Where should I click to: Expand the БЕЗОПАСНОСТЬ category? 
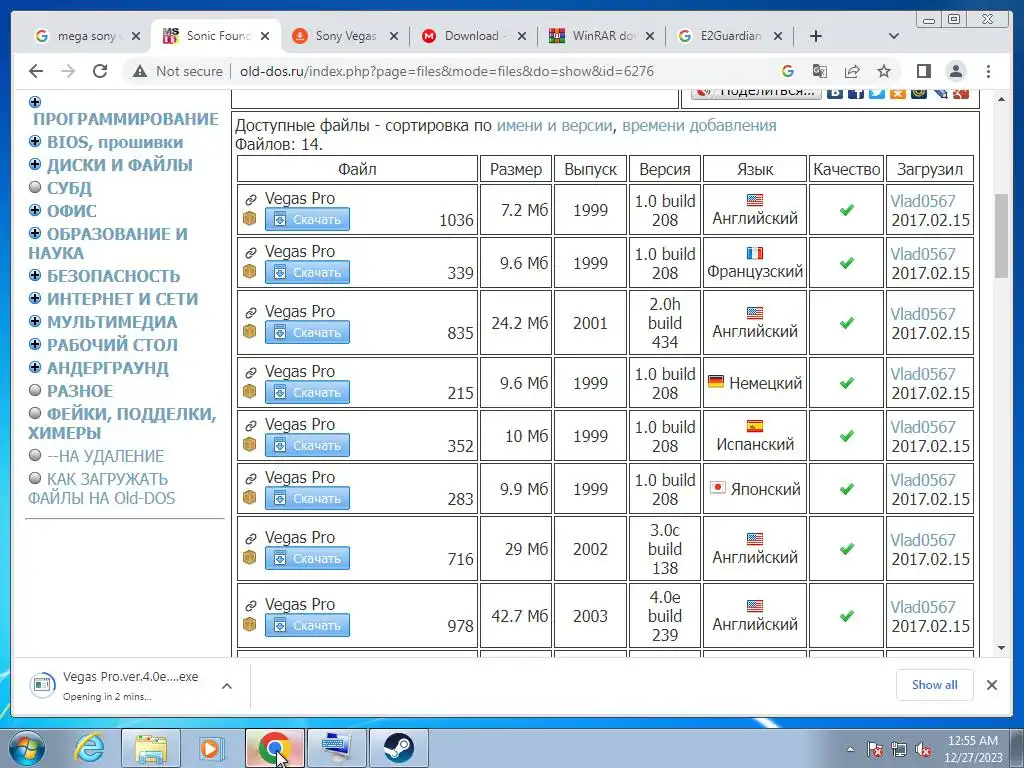pos(35,275)
